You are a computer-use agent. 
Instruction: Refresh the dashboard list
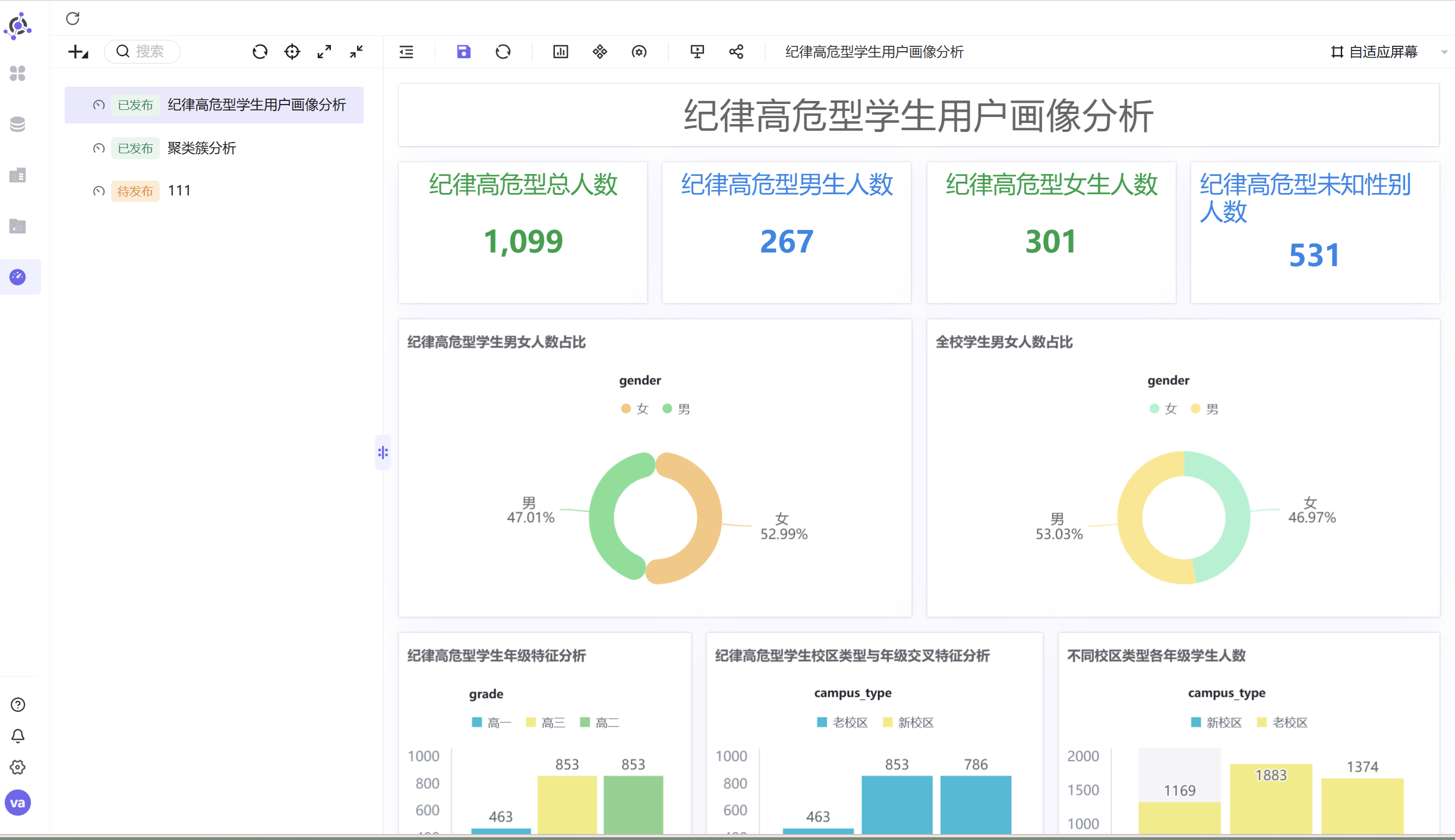coord(260,52)
